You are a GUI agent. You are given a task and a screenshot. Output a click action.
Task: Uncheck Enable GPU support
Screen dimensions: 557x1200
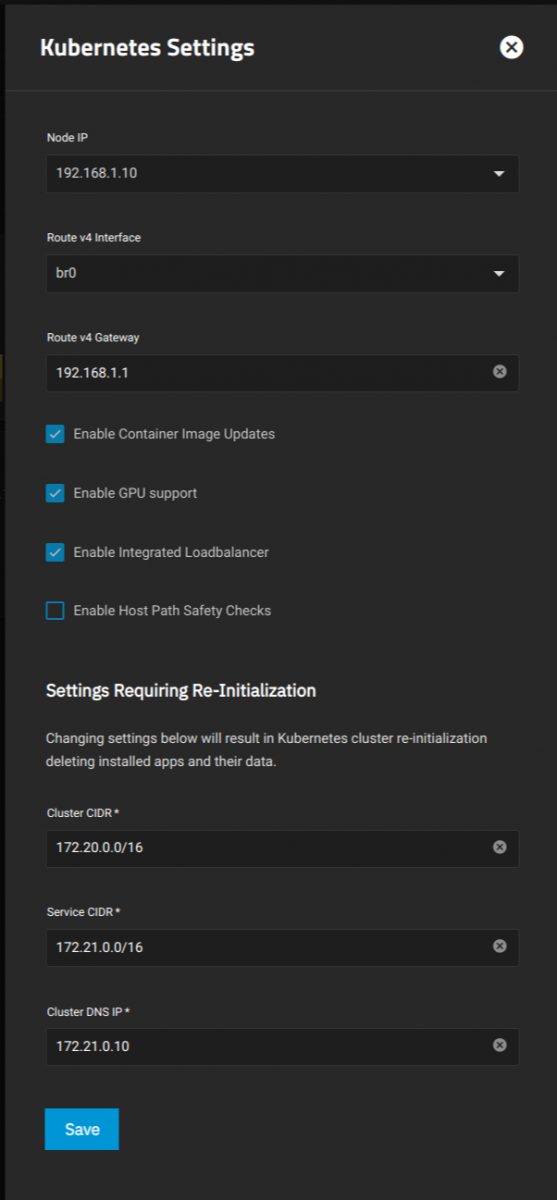point(55,493)
